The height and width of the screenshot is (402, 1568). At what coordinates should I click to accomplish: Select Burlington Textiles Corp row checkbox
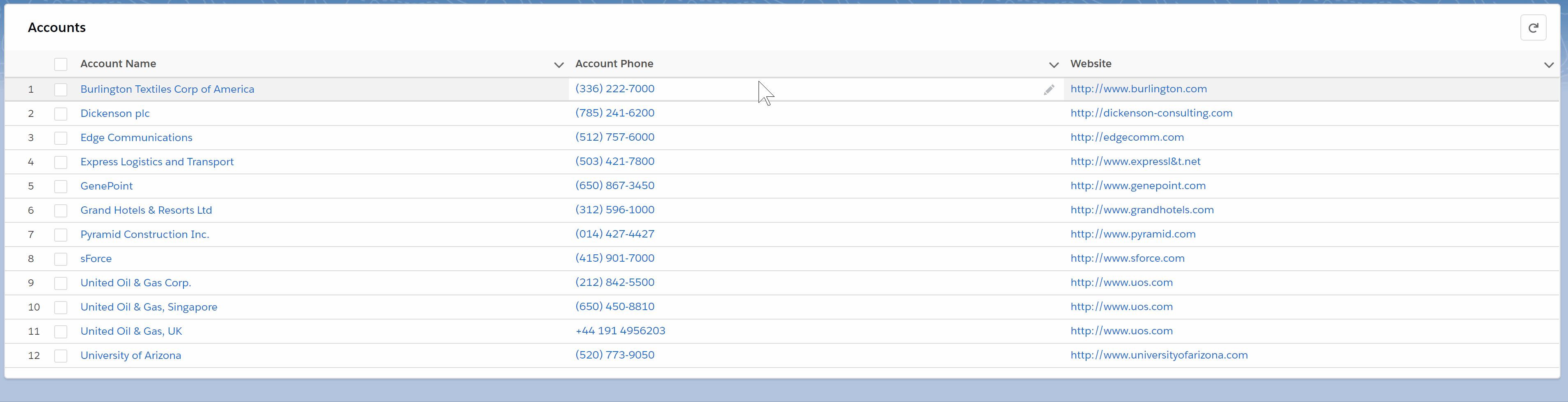coord(61,89)
